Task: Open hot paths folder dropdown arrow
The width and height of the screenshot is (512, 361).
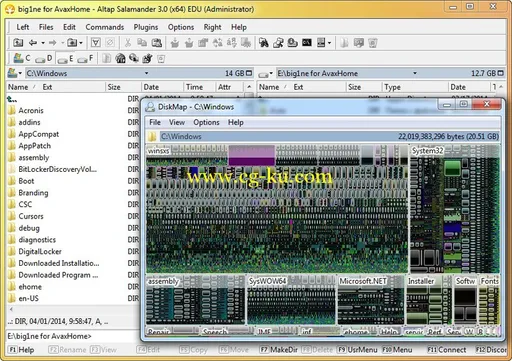Action: point(81,43)
